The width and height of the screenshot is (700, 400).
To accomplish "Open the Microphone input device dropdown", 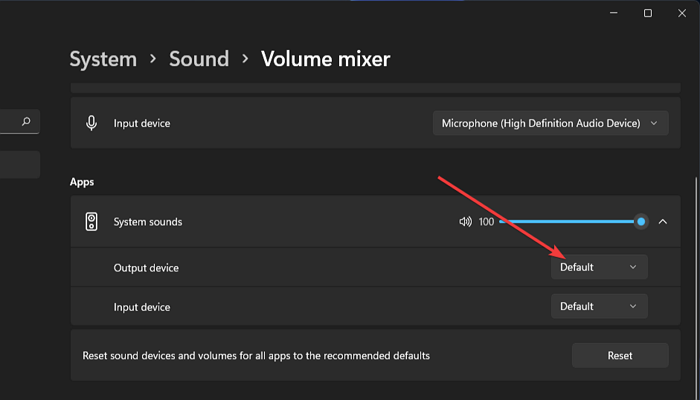I will pos(550,123).
